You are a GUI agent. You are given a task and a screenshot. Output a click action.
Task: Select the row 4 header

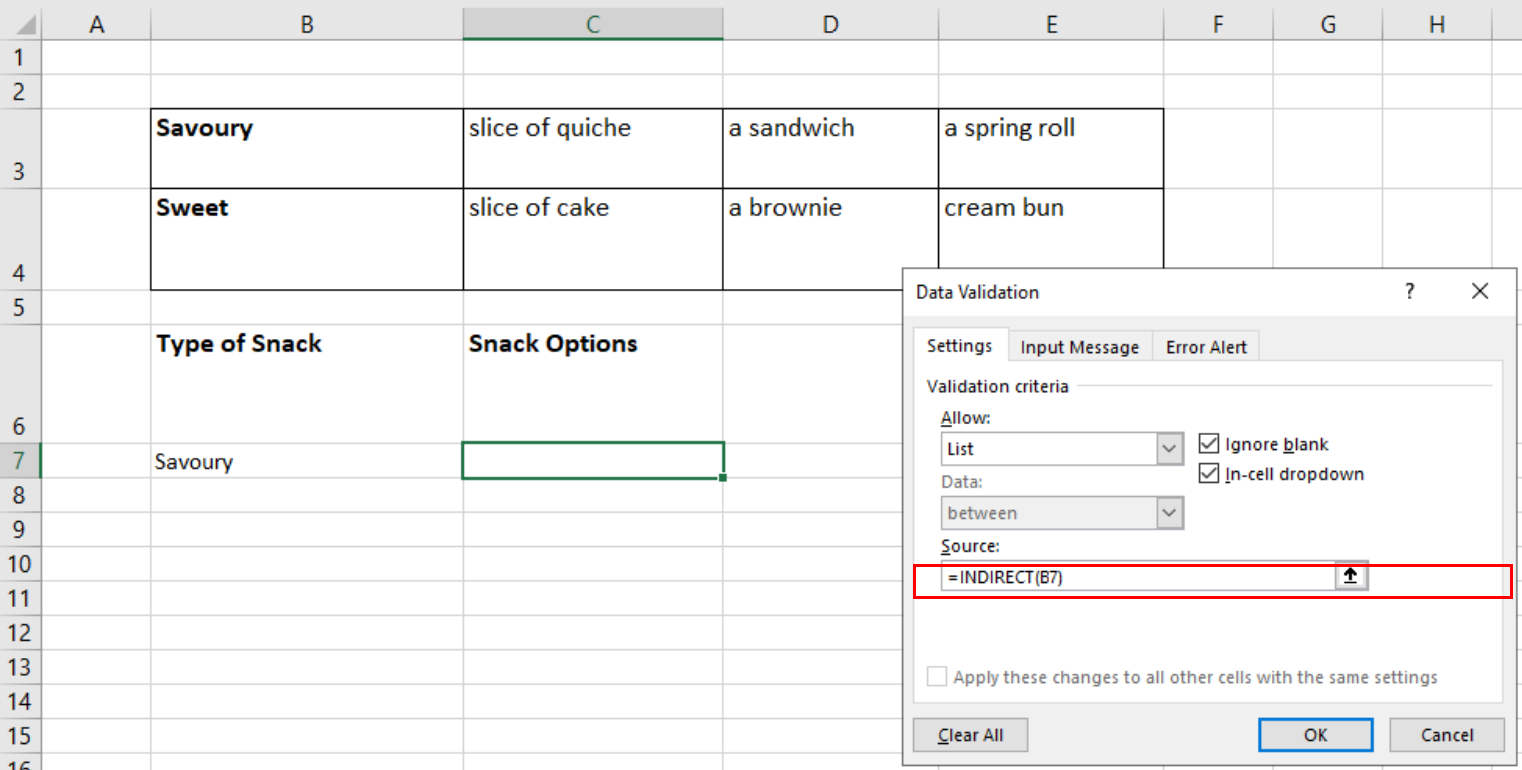[x=20, y=239]
